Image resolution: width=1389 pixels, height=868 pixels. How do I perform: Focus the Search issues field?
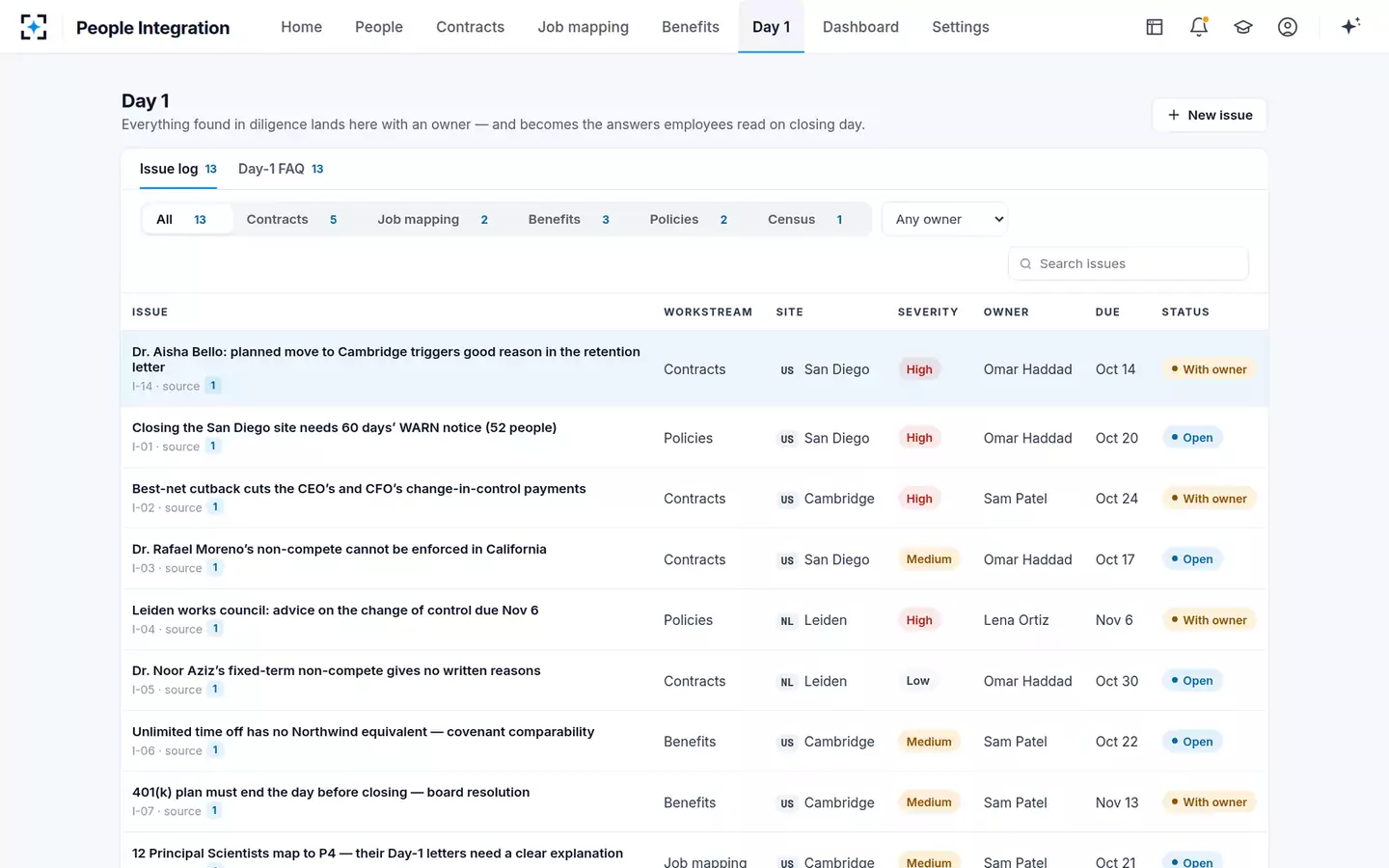click(x=1129, y=263)
